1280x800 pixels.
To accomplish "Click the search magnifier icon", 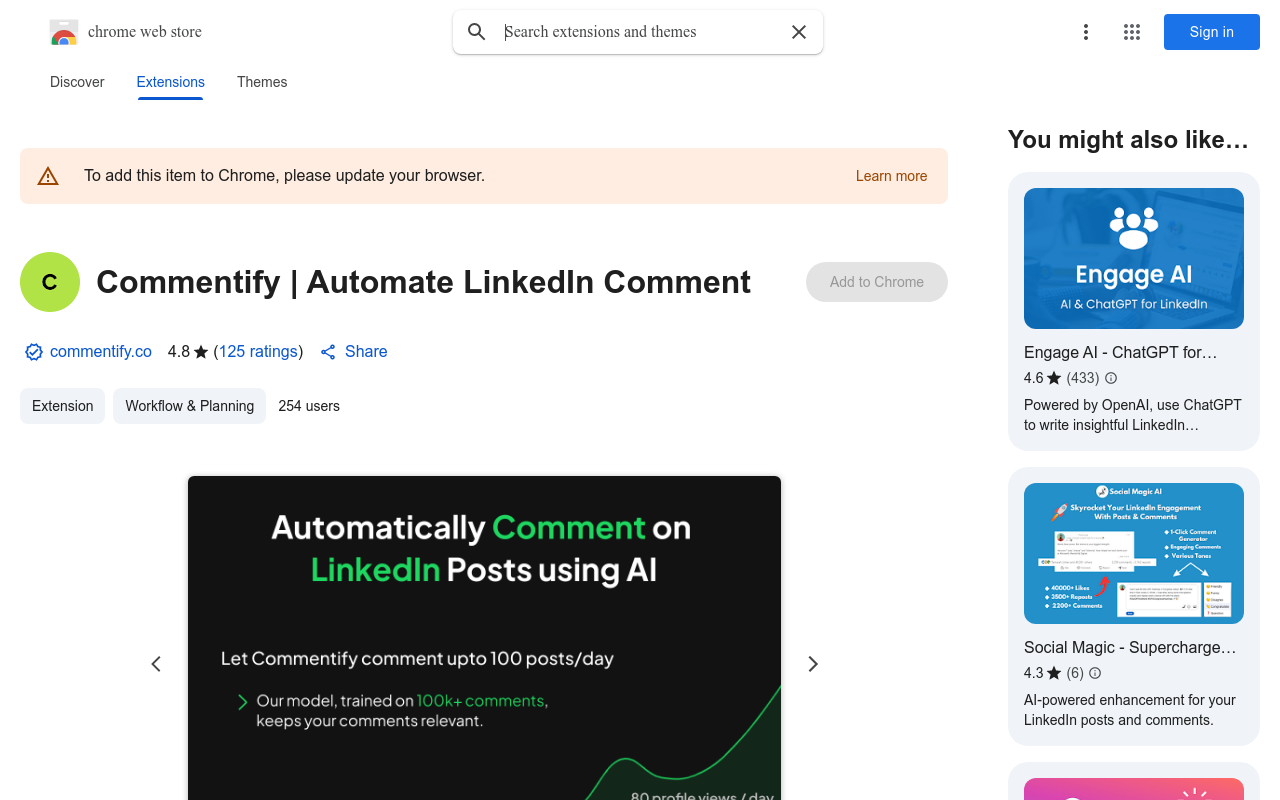I will [x=477, y=32].
